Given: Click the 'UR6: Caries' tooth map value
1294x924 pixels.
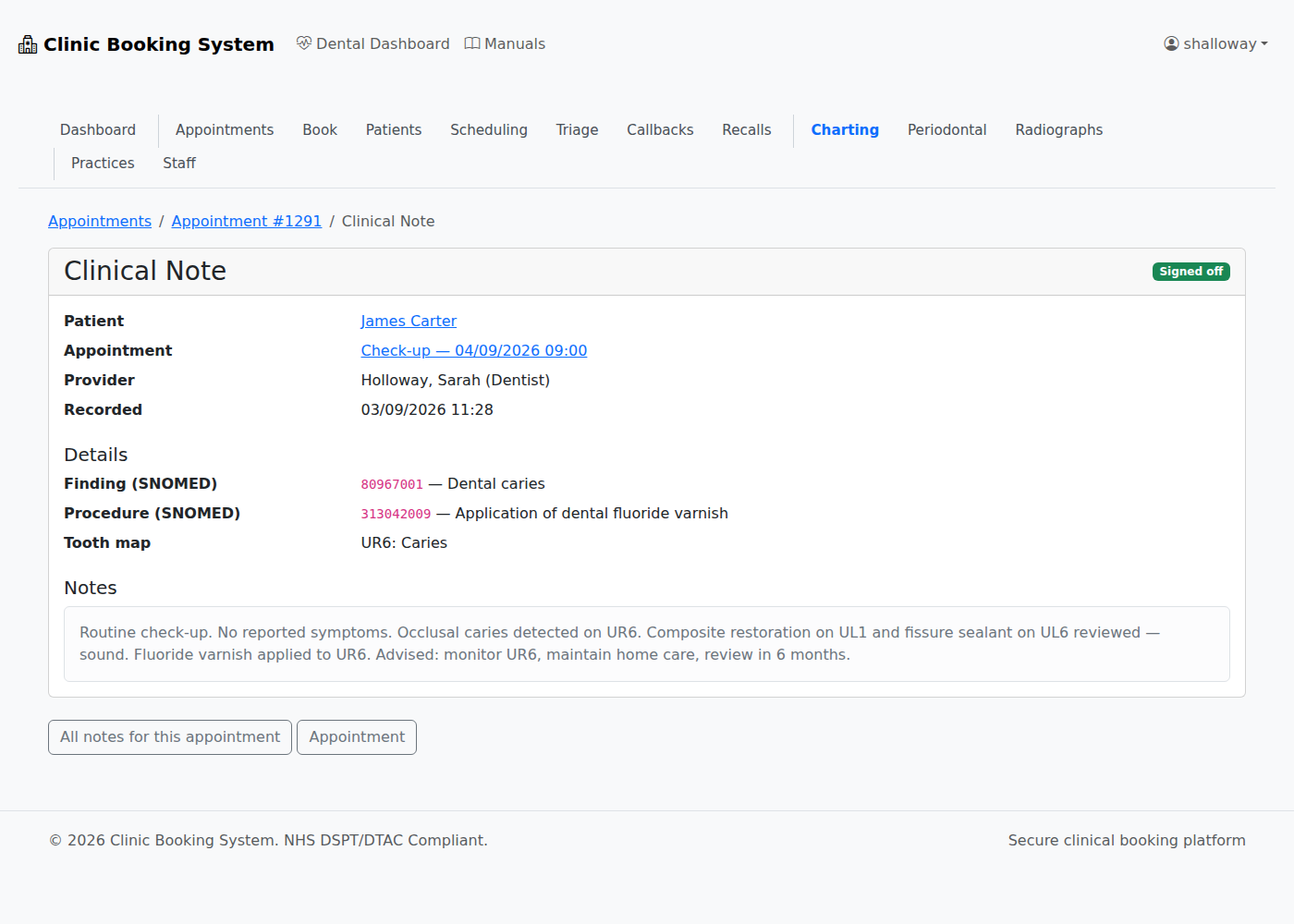Looking at the screenshot, I should (x=404, y=543).
